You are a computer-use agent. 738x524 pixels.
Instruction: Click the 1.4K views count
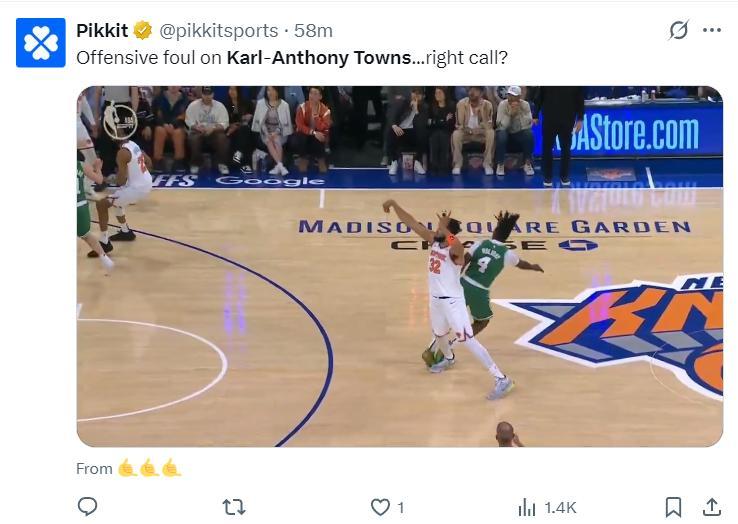click(560, 508)
